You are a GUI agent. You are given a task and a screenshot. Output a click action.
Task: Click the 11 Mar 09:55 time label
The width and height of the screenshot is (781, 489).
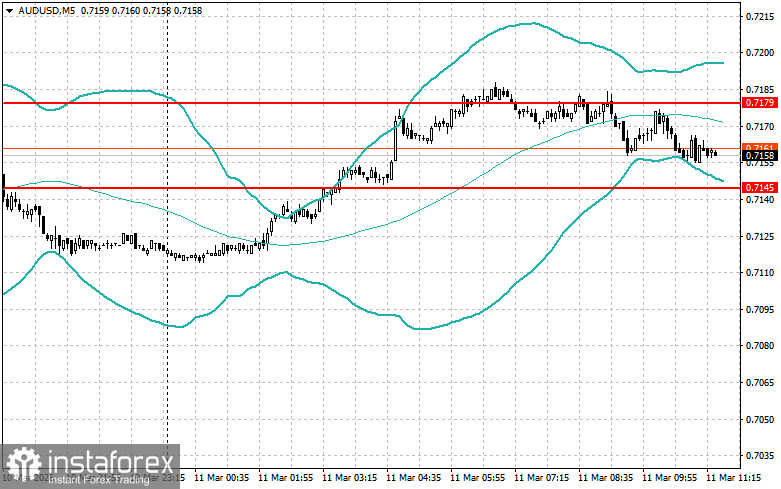[x=669, y=478]
